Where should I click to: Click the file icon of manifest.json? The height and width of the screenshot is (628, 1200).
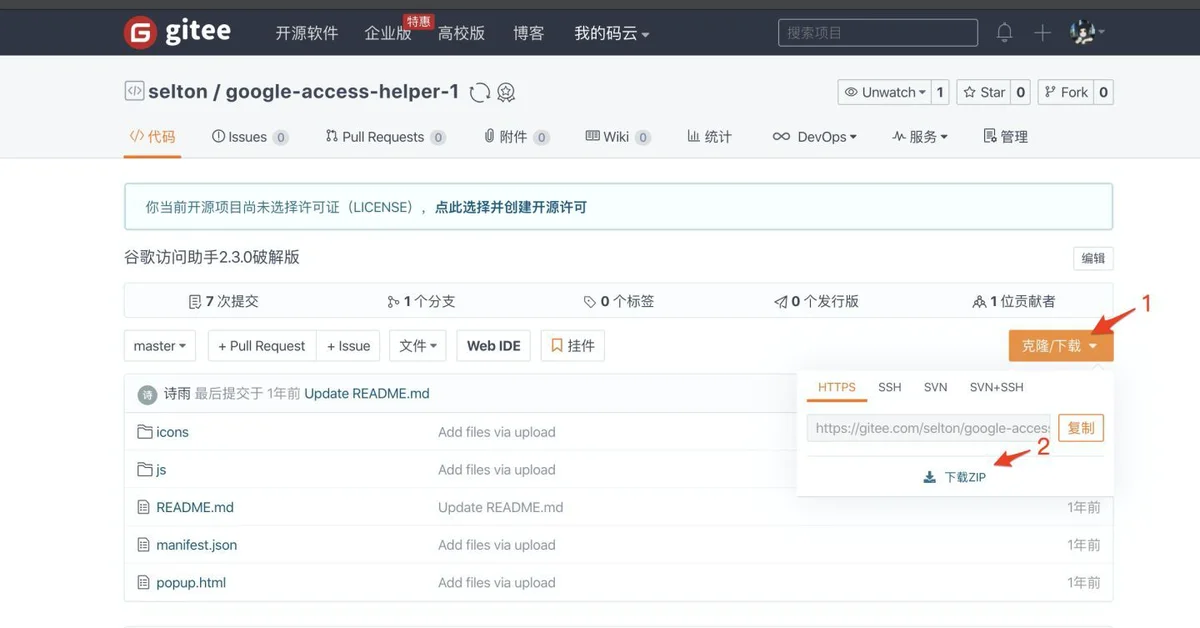(143, 545)
